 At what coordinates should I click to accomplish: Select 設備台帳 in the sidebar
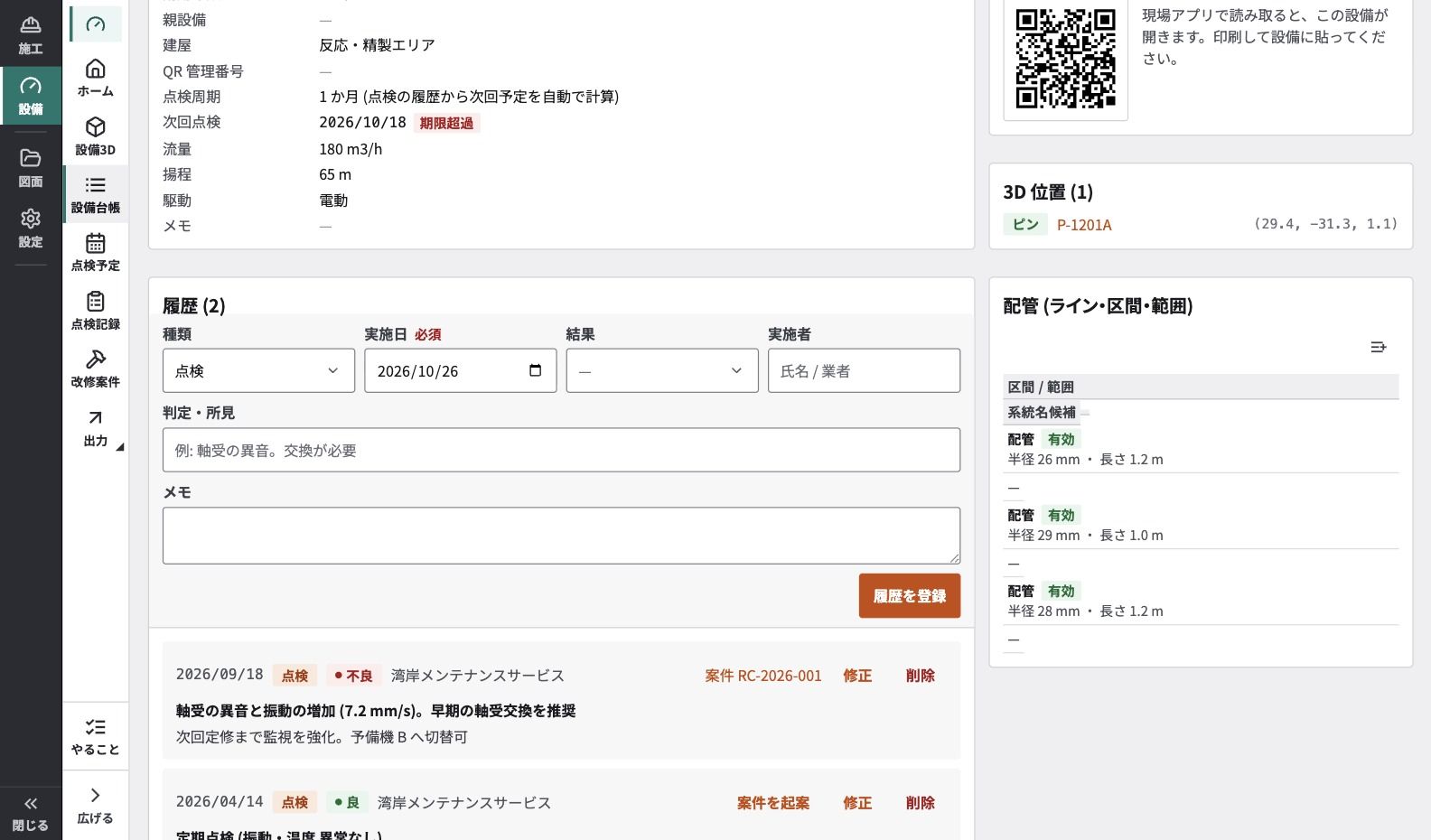(x=96, y=194)
